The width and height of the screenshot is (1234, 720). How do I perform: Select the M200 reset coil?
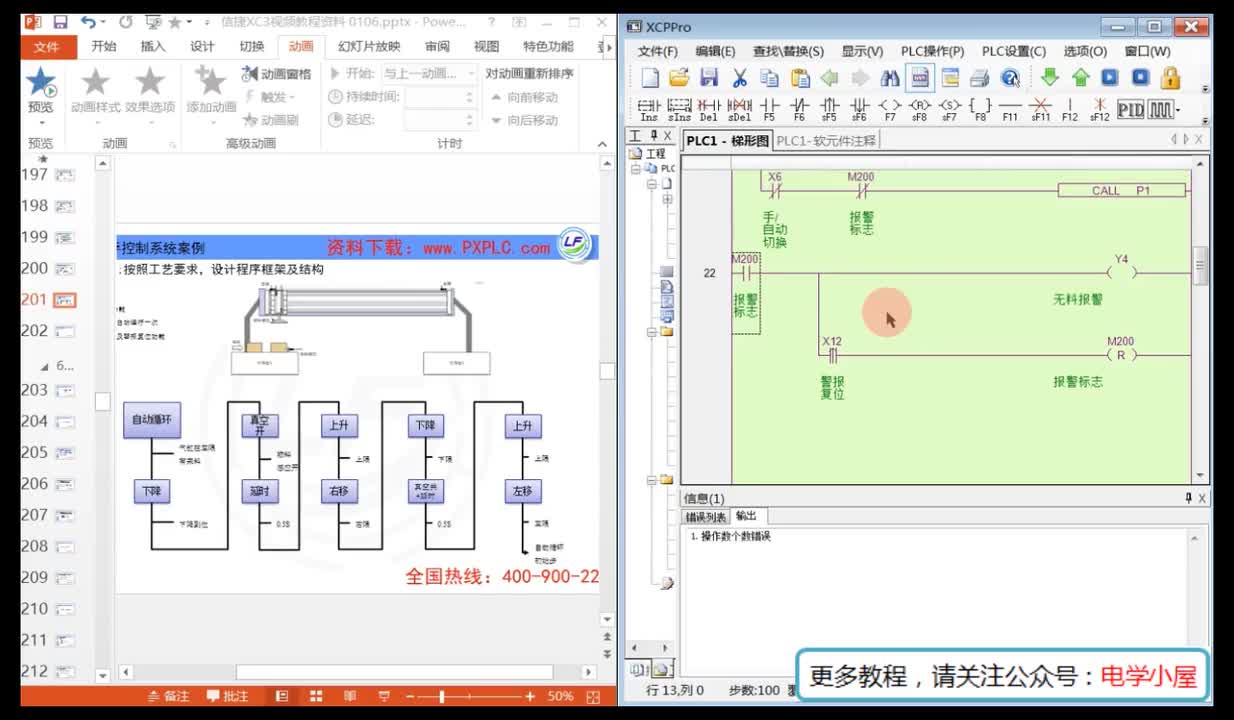[x=1121, y=354]
